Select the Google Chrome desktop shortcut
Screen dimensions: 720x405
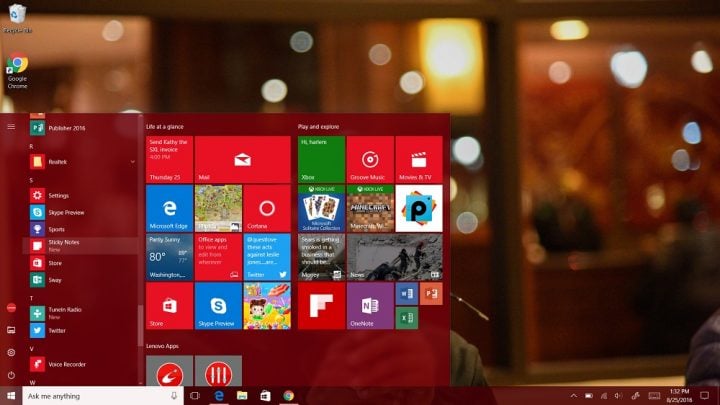(x=17, y=71)
